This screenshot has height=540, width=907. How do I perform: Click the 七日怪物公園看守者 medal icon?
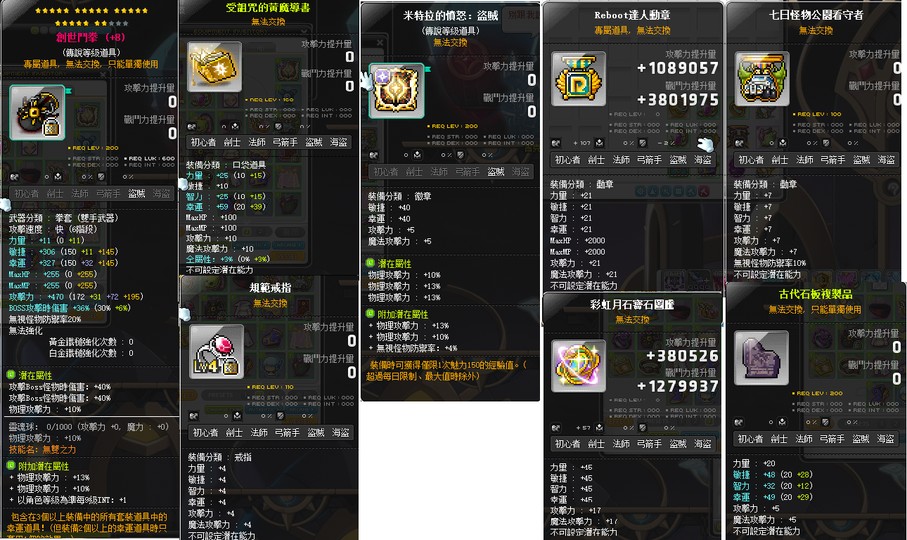(x=761, y=79)
